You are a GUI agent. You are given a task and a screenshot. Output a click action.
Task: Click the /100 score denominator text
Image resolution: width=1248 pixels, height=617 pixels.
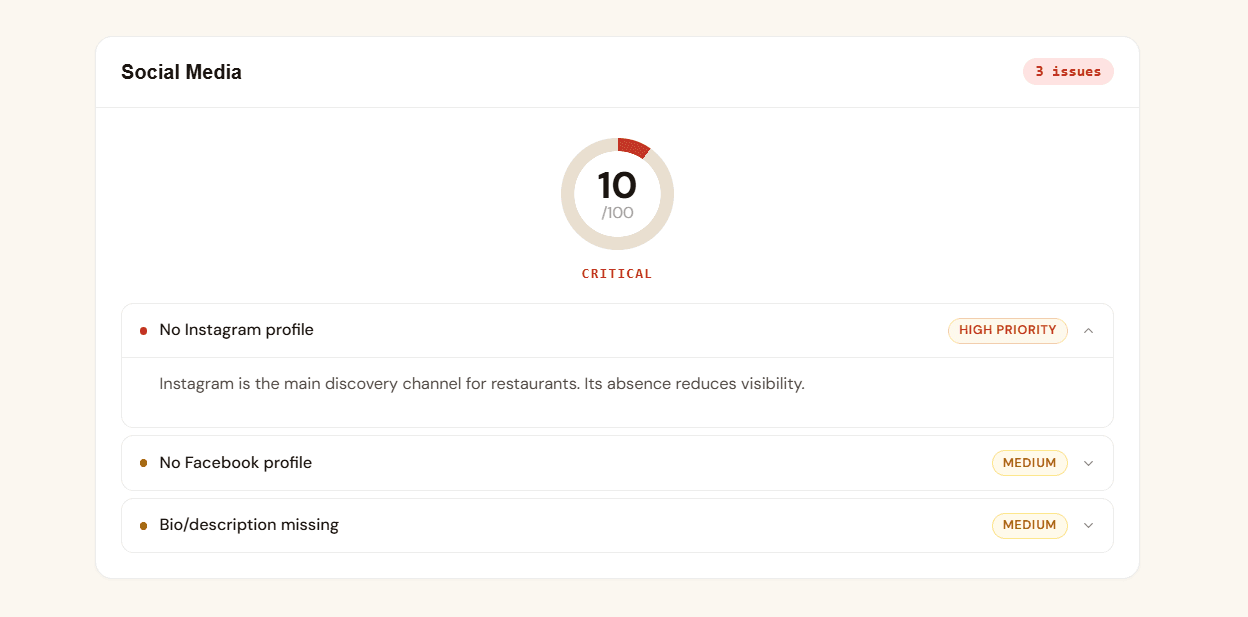pos(617,213)
